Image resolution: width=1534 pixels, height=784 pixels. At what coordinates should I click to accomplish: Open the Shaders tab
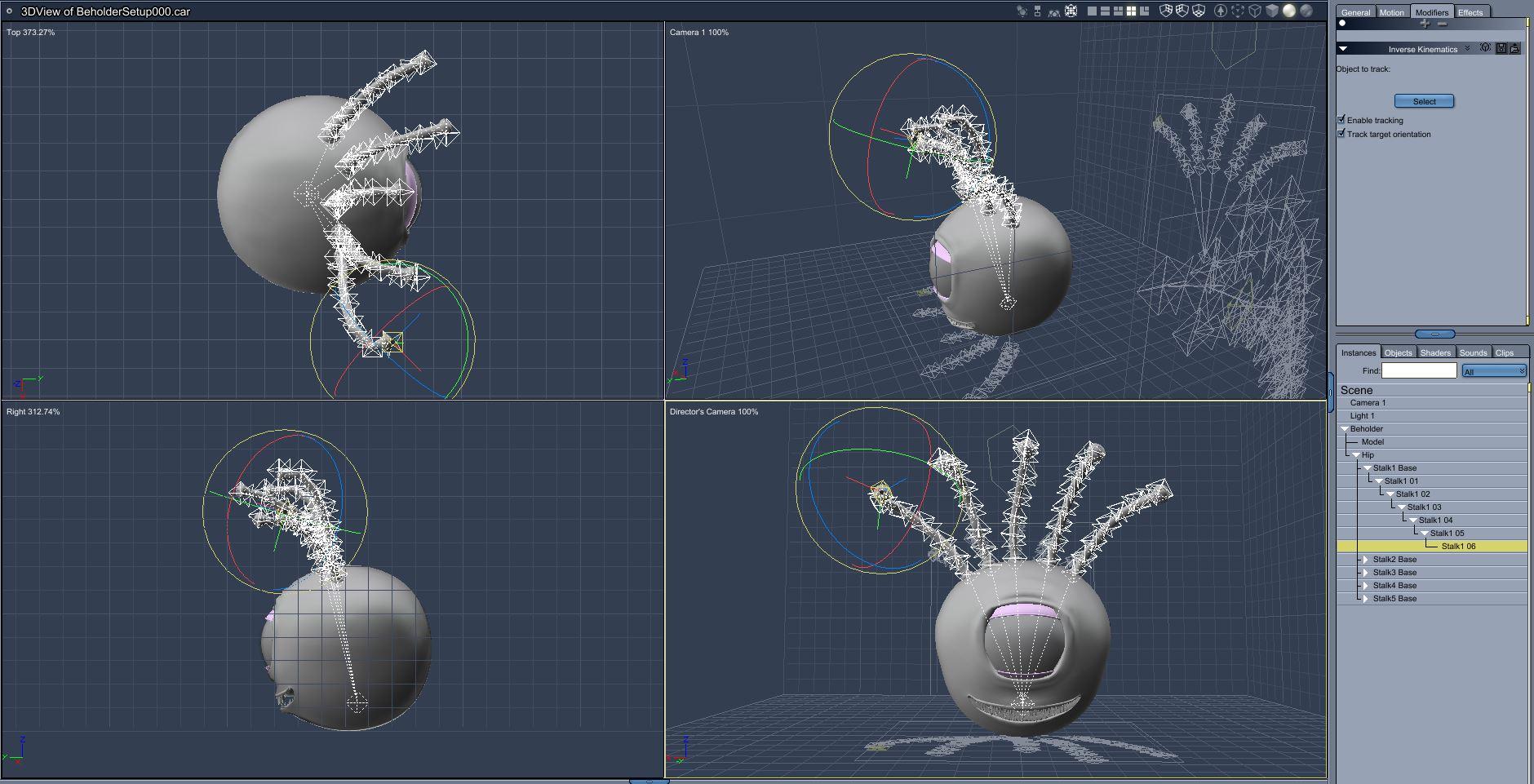coord(1435,352)
